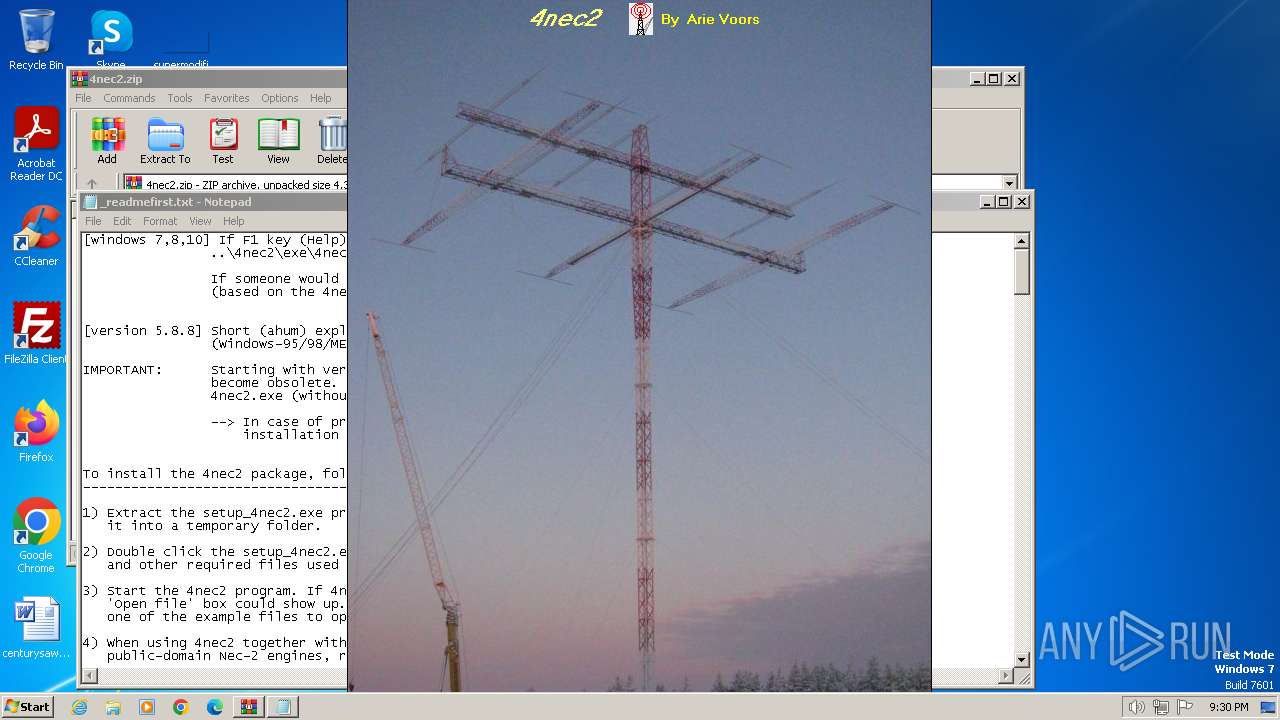Image resolution: width=1280 pixels, height=720 pixels.
Task: Click Notepad horizontal scrollbar left arrow
Action: pos(90,677)
